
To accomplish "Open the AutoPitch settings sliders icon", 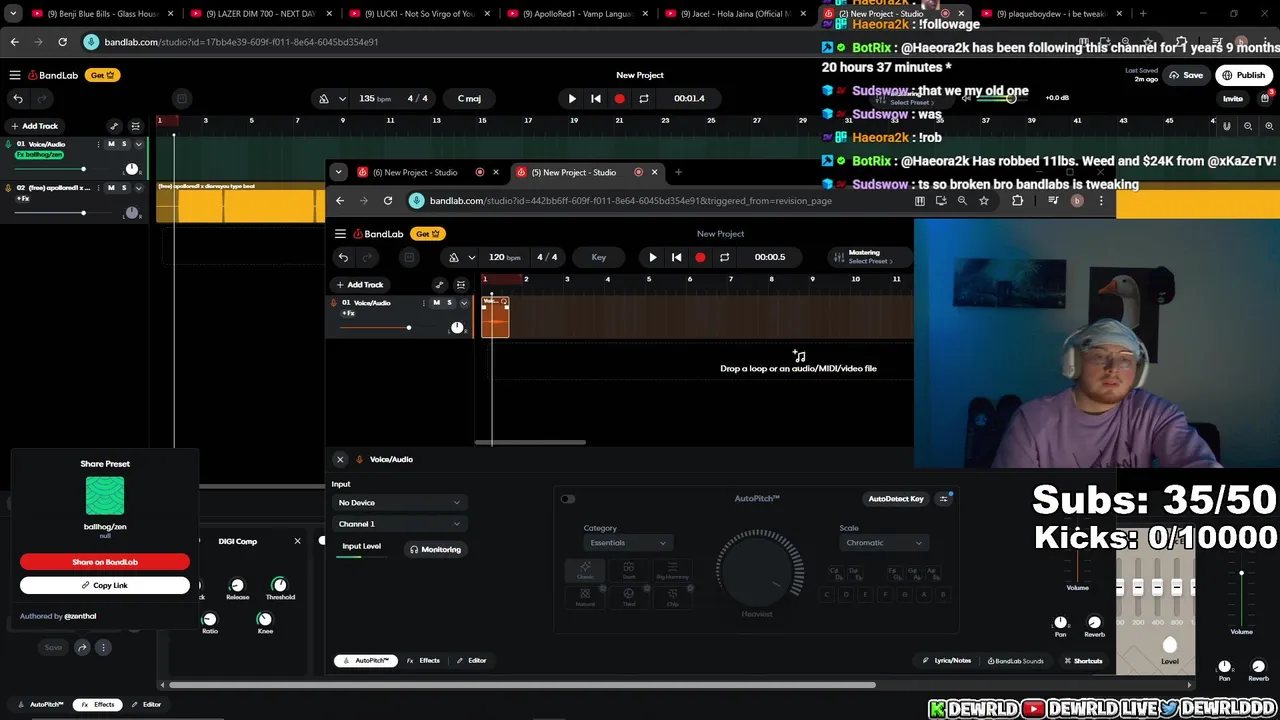I will [x=943, y=499].
